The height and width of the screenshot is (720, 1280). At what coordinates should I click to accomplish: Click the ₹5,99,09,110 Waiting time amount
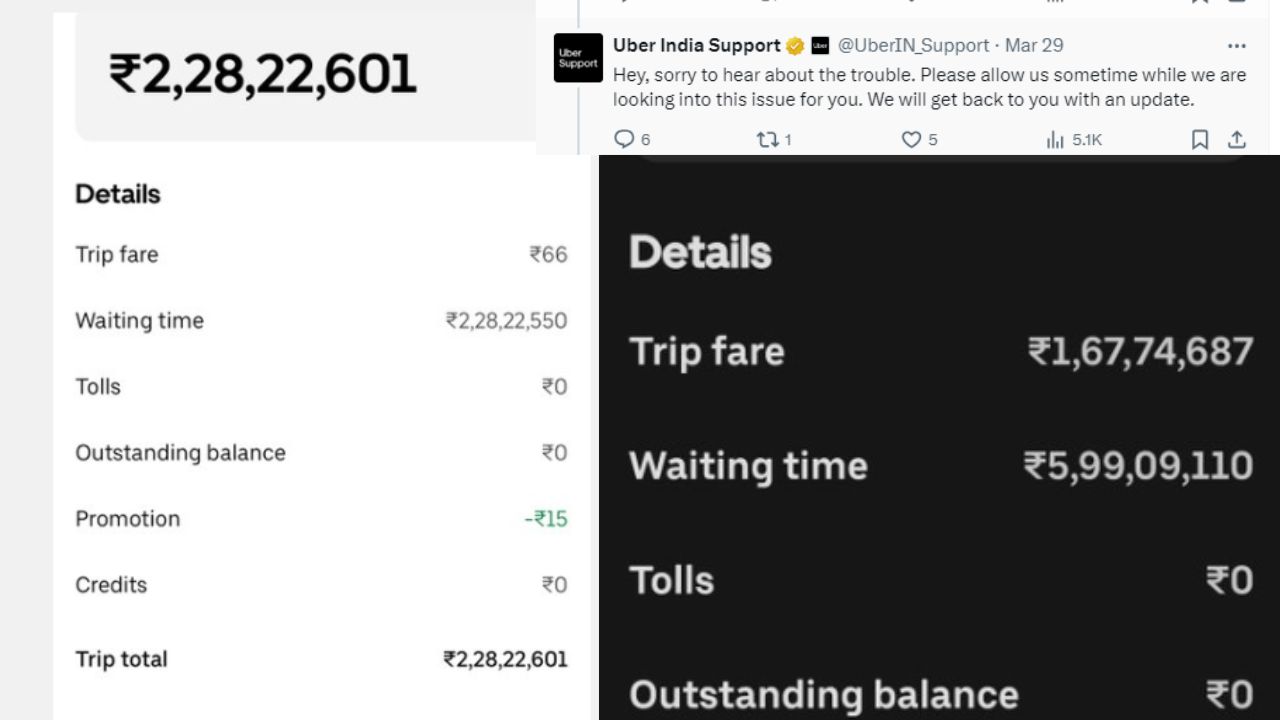1138,466
